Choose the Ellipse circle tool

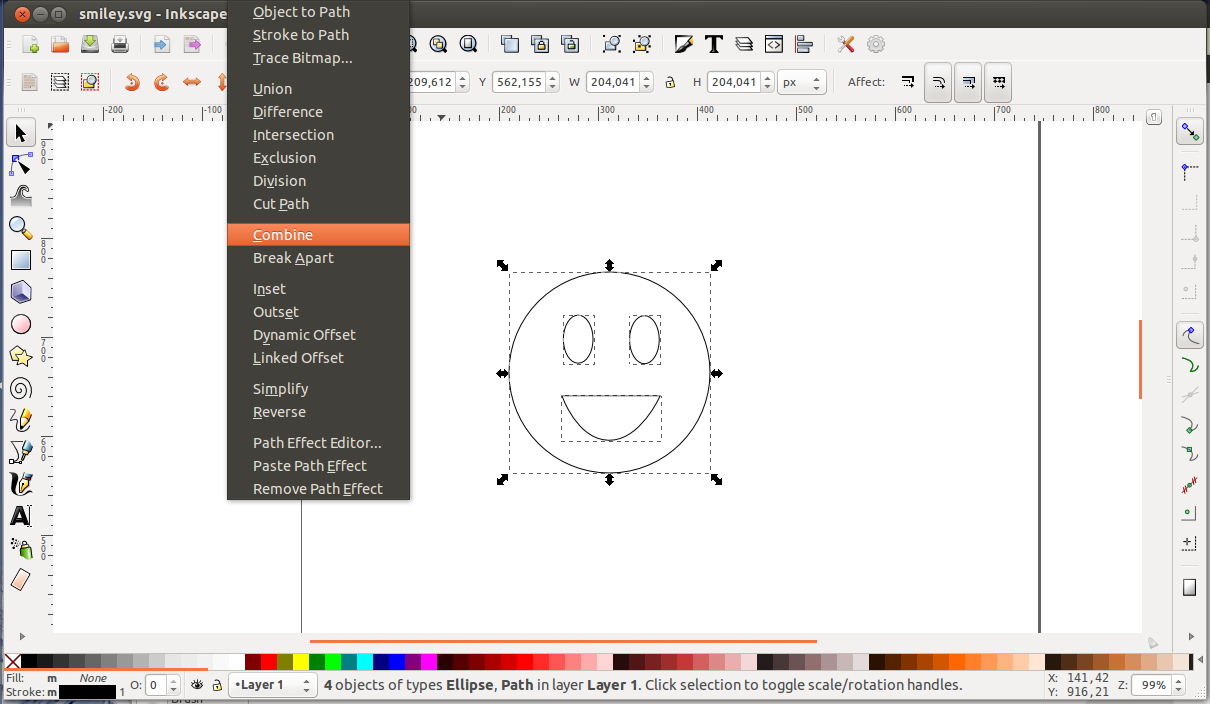pos(20,324)
